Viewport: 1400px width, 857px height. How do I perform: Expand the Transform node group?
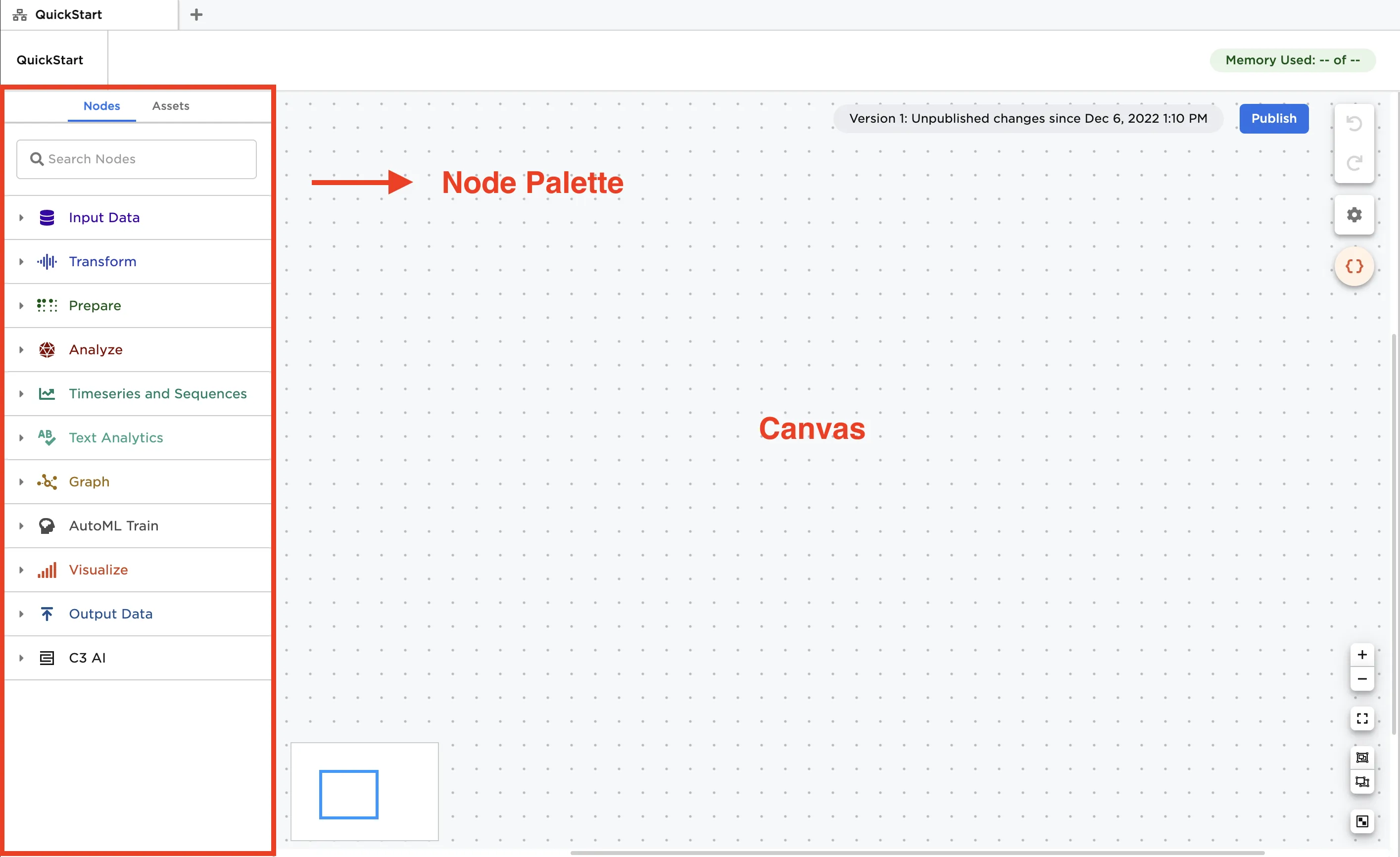click(x=21, y=262)
